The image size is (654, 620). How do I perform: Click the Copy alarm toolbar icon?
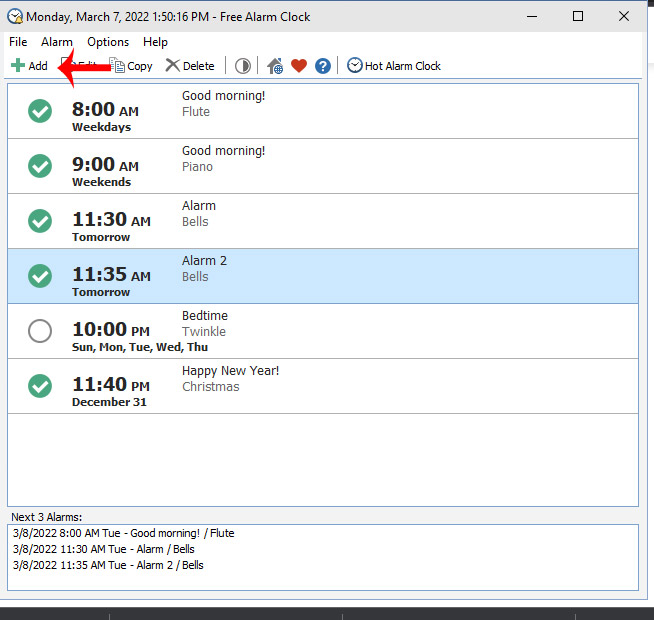click(118, 66)
